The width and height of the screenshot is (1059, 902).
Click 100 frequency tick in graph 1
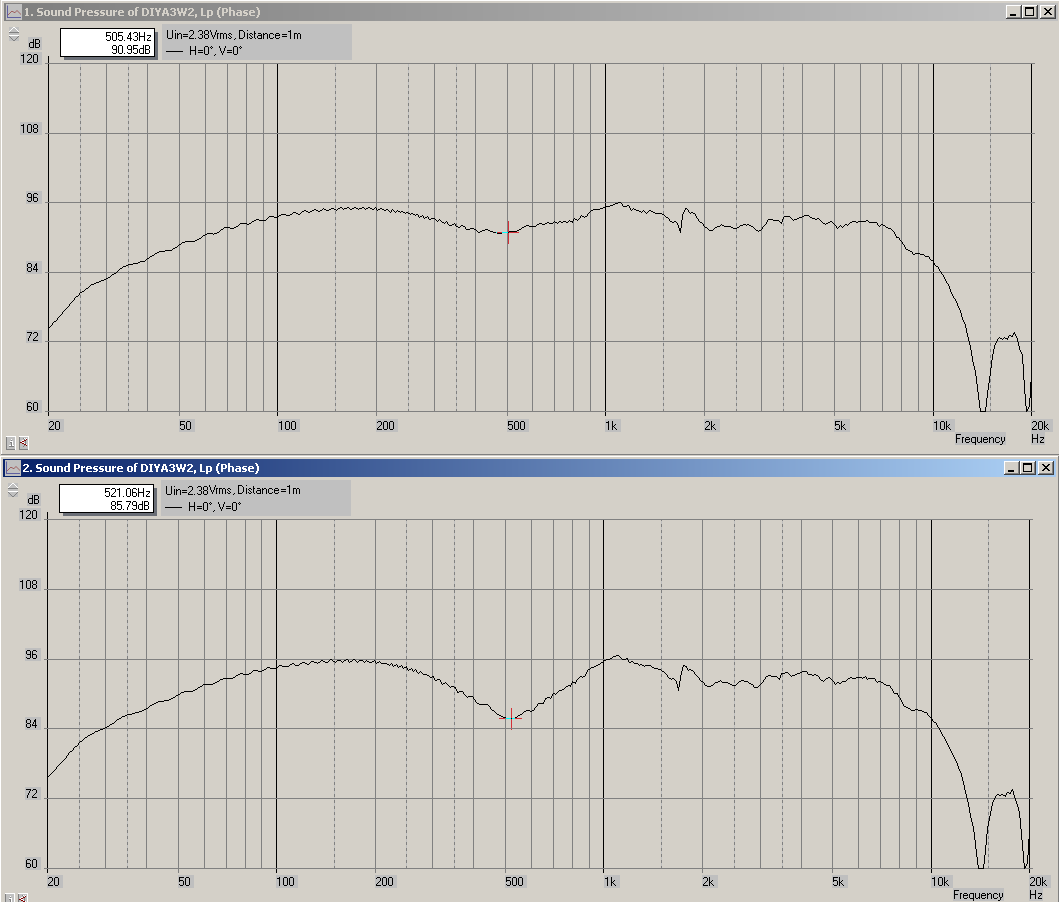(x=287, y=426)
